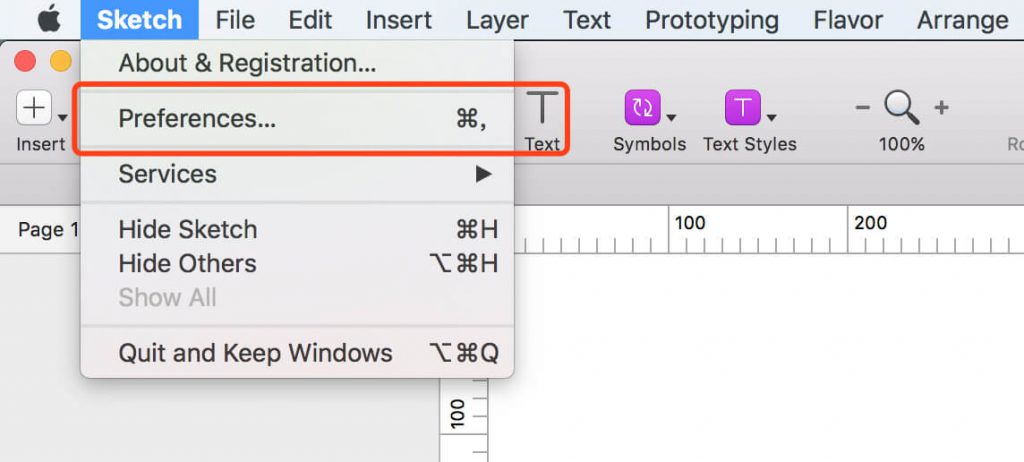Select the Text tool icon
The image size is (1024, 462).
(x=542, y=108)
